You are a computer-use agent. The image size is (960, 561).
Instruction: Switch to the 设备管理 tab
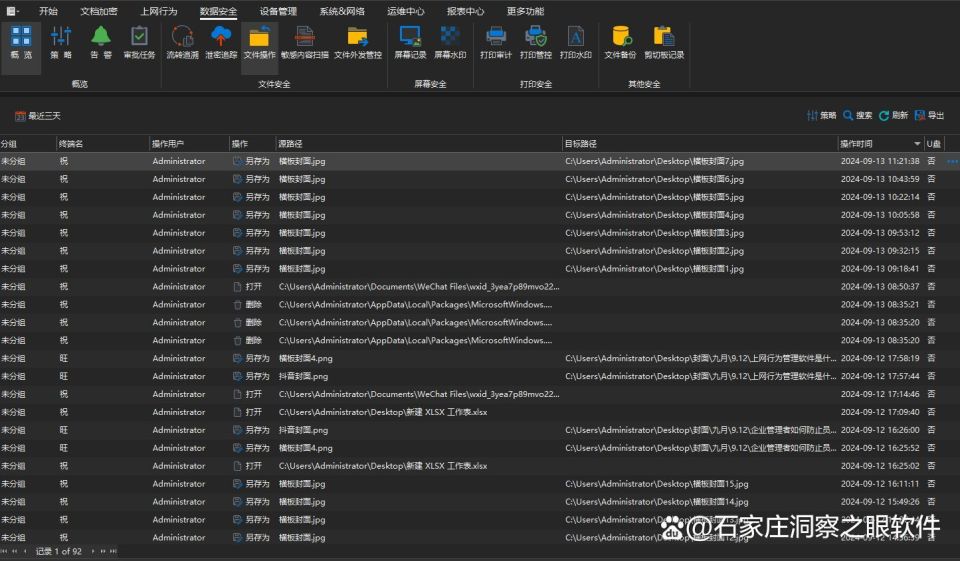click(x=278, y=11)
